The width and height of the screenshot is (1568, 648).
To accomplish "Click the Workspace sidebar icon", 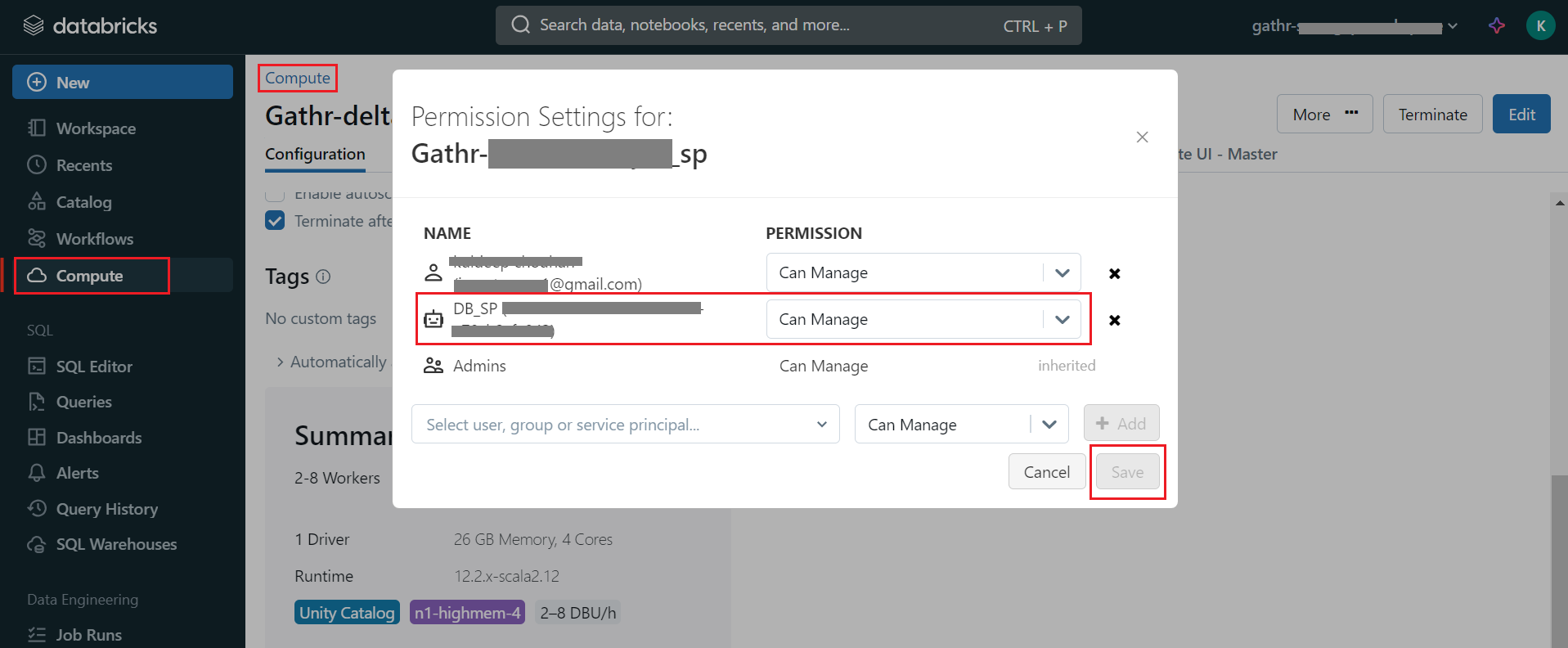I will pos(37,128).
